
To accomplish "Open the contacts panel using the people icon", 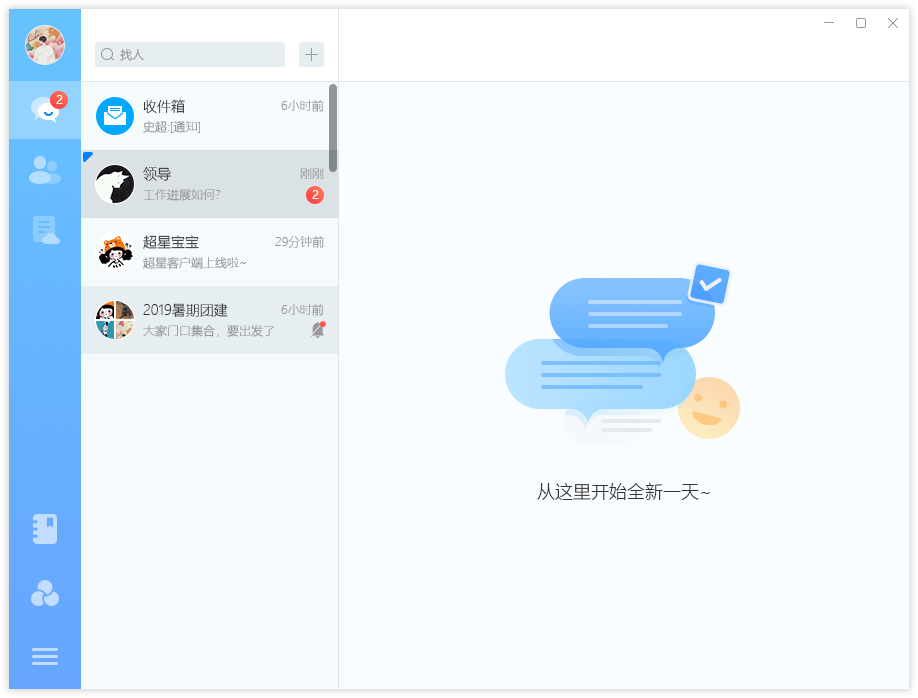I will click(44, 170).
